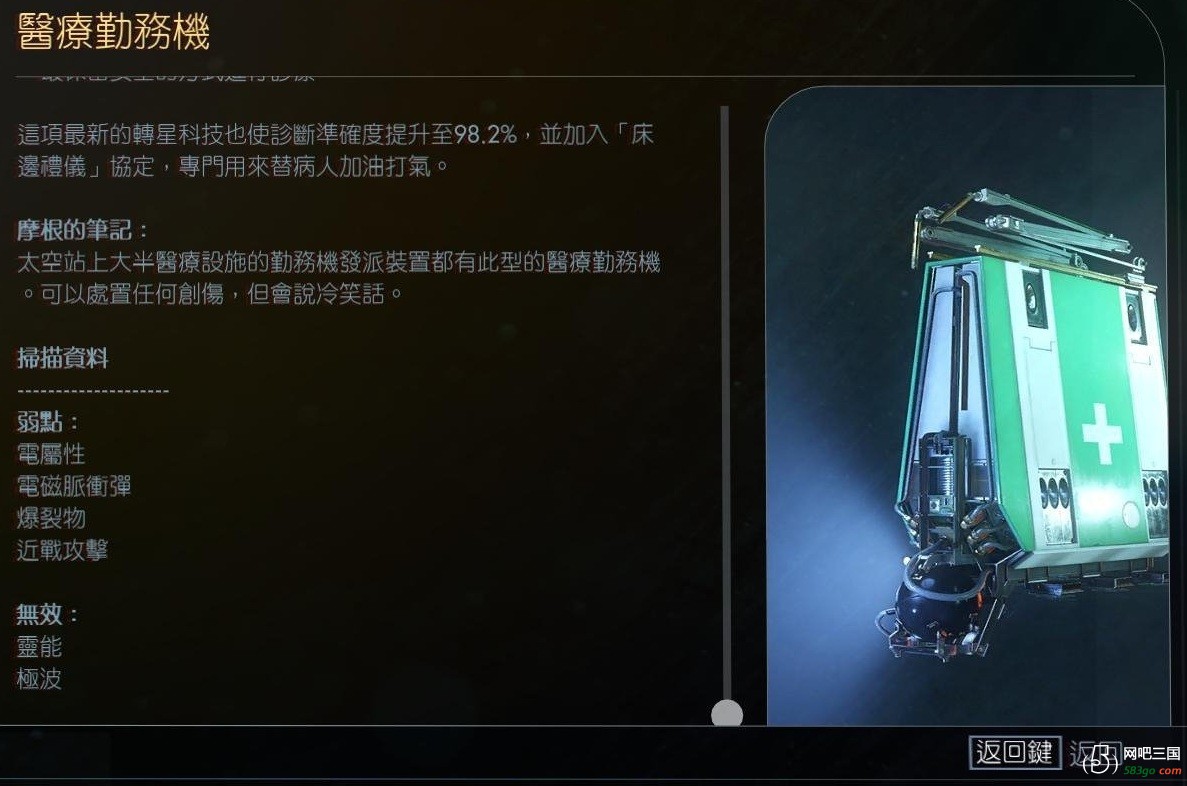Select the 電屬性 weakness entry
1187x786 pixels.
[51, 454]
